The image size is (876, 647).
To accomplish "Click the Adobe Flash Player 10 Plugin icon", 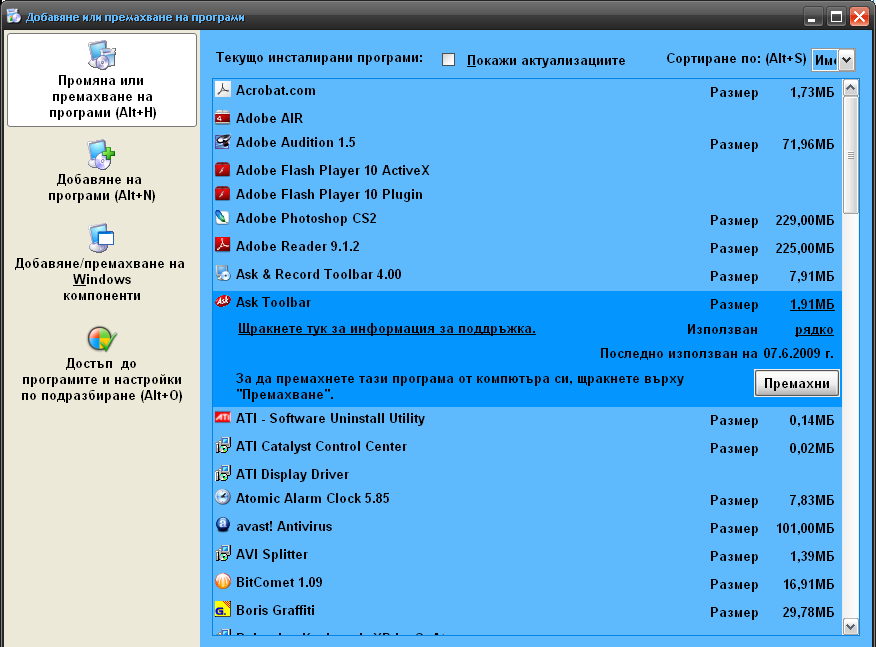I will tap(223, 194).
